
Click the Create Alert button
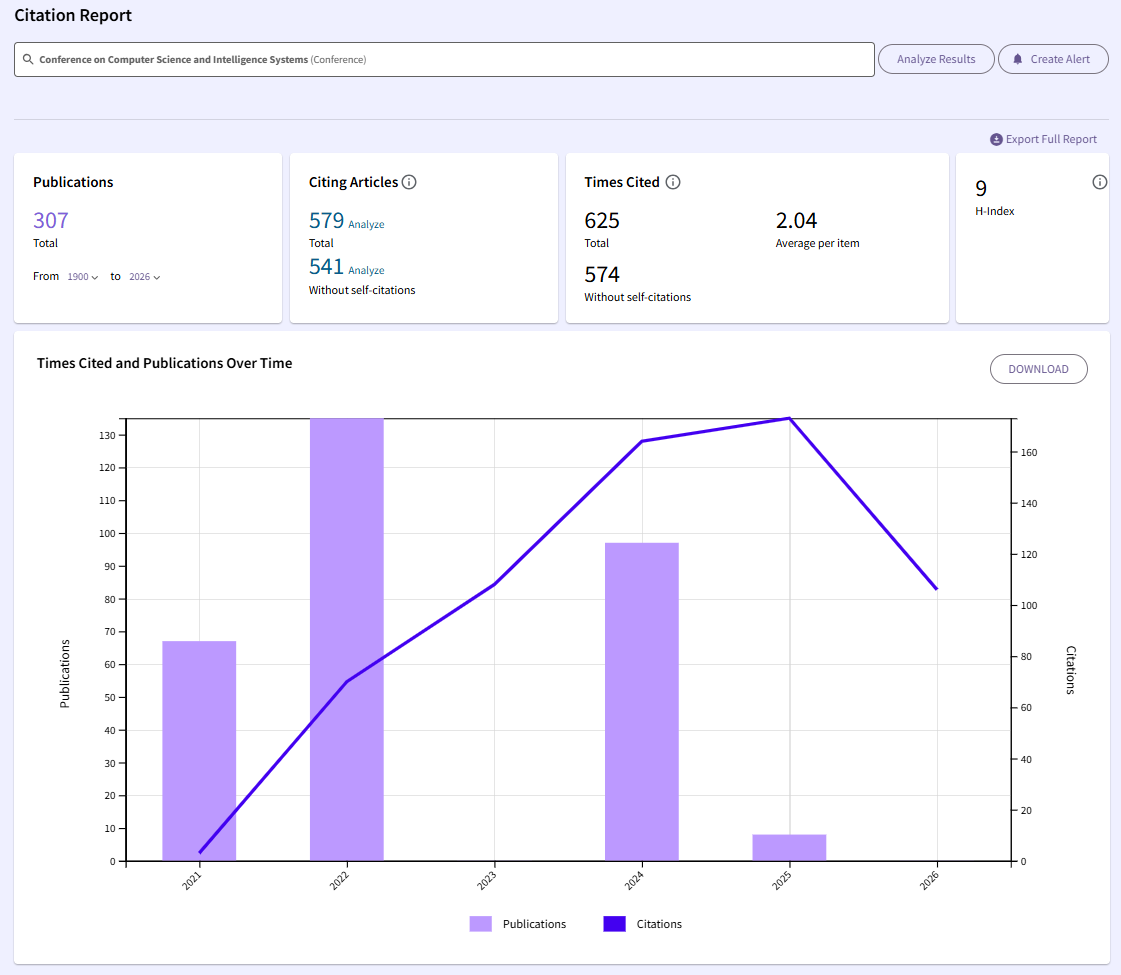click(x=1052, y=59)
